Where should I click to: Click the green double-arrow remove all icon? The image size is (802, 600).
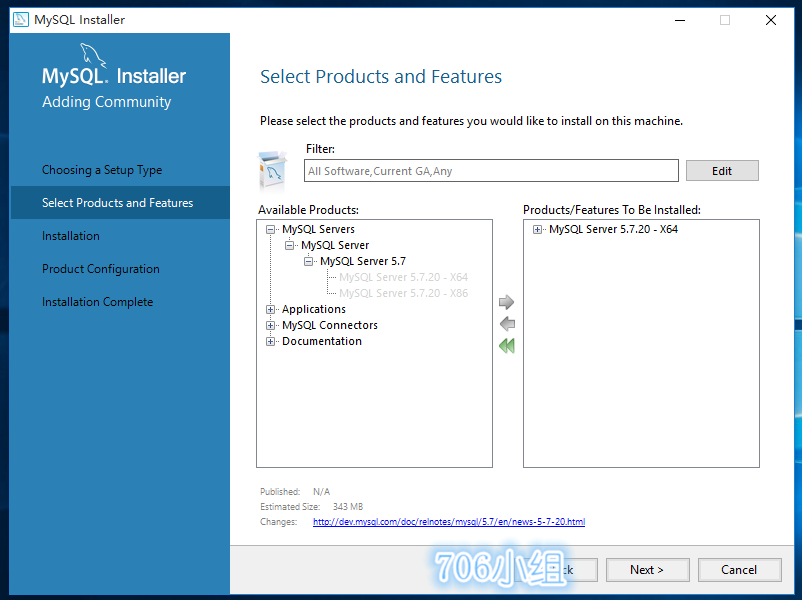(507, 346)
